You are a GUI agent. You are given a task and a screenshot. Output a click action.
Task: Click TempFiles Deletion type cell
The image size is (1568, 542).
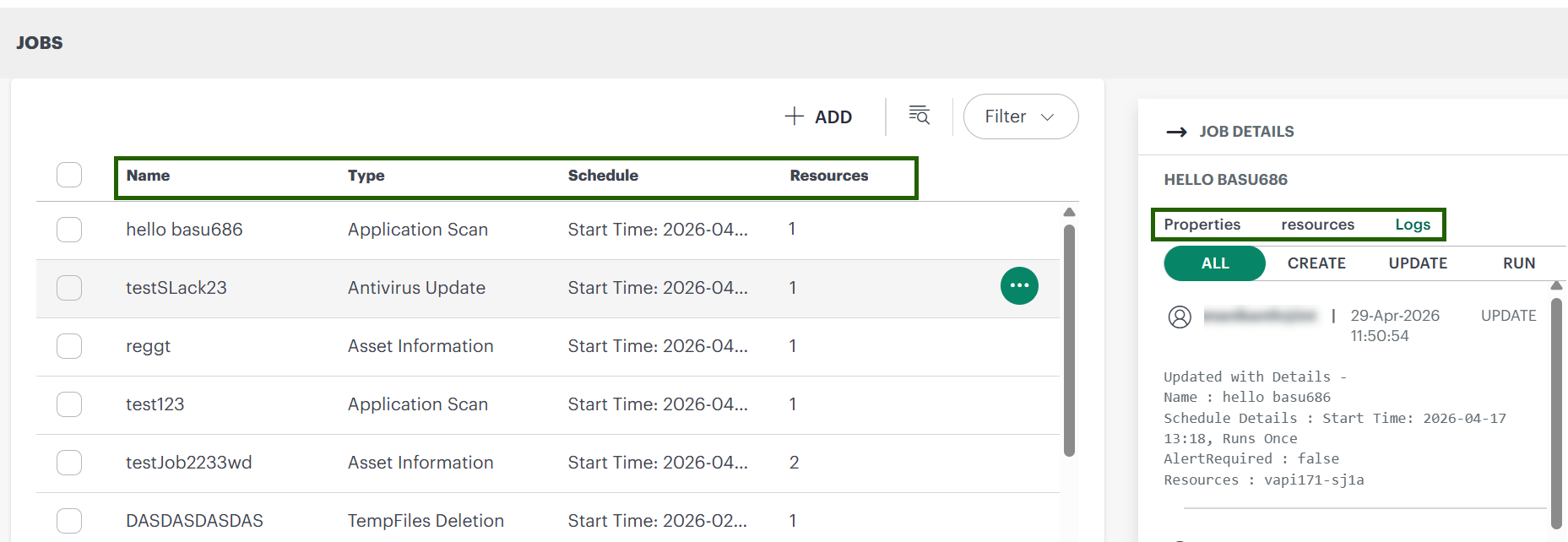(x=426, y=521)
